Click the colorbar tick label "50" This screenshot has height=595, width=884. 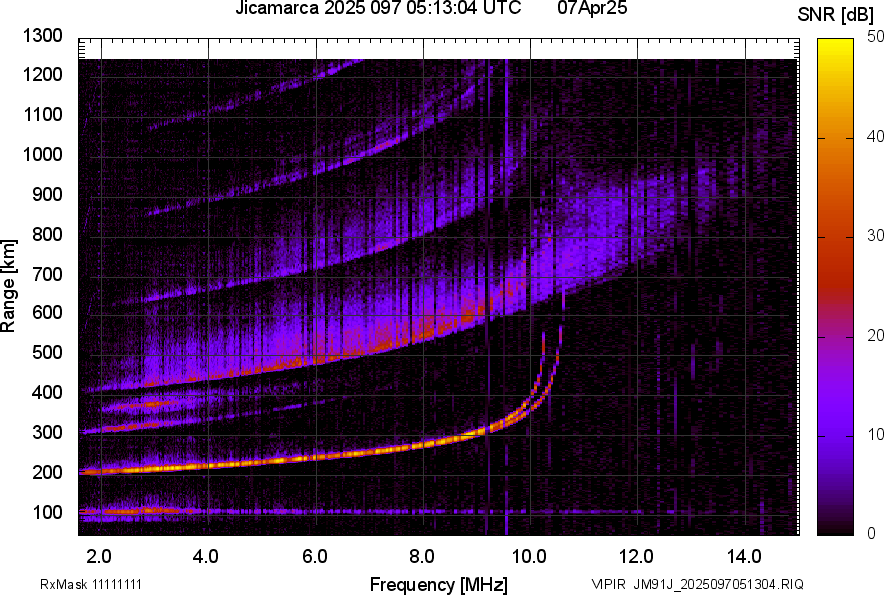point(876,37)
